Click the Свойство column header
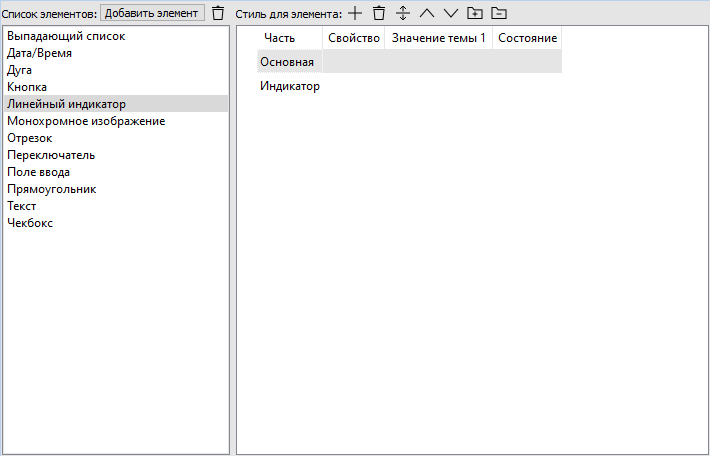The height and width of the screenshot is (456, 710). (x=354, y=38)
